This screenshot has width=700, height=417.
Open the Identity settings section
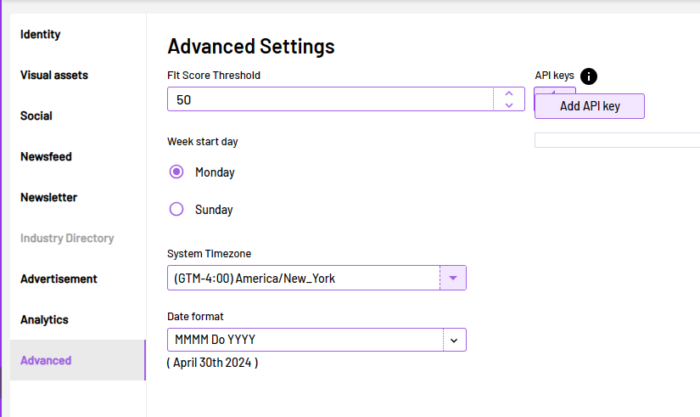click(40, 34)
